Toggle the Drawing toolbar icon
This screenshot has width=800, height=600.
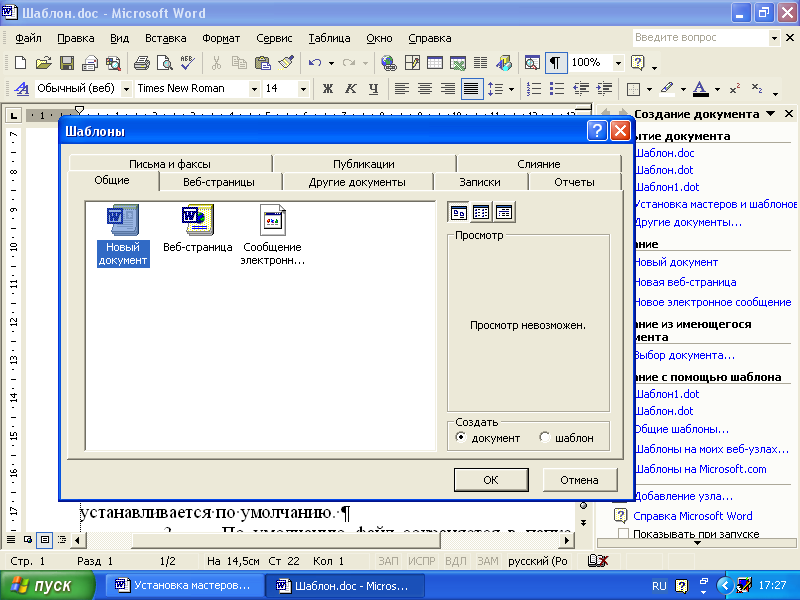504,63
